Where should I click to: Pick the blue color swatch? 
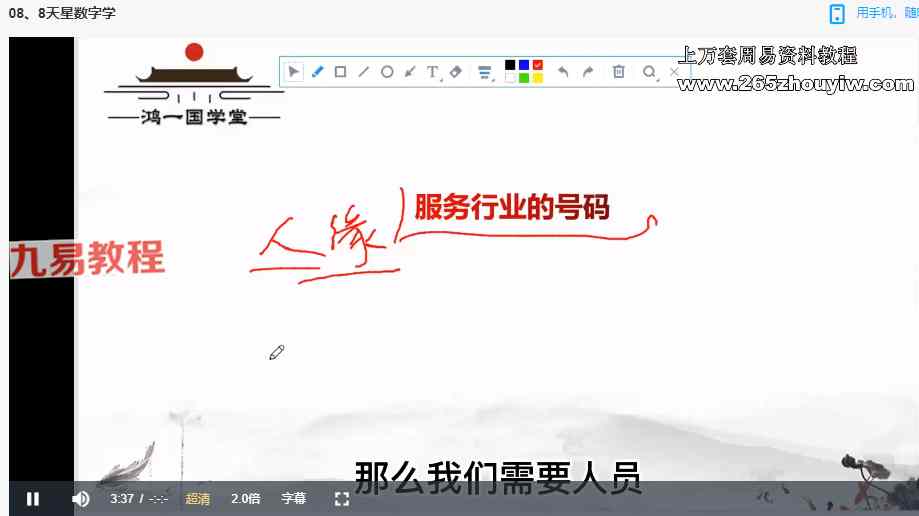pos(524,66)
